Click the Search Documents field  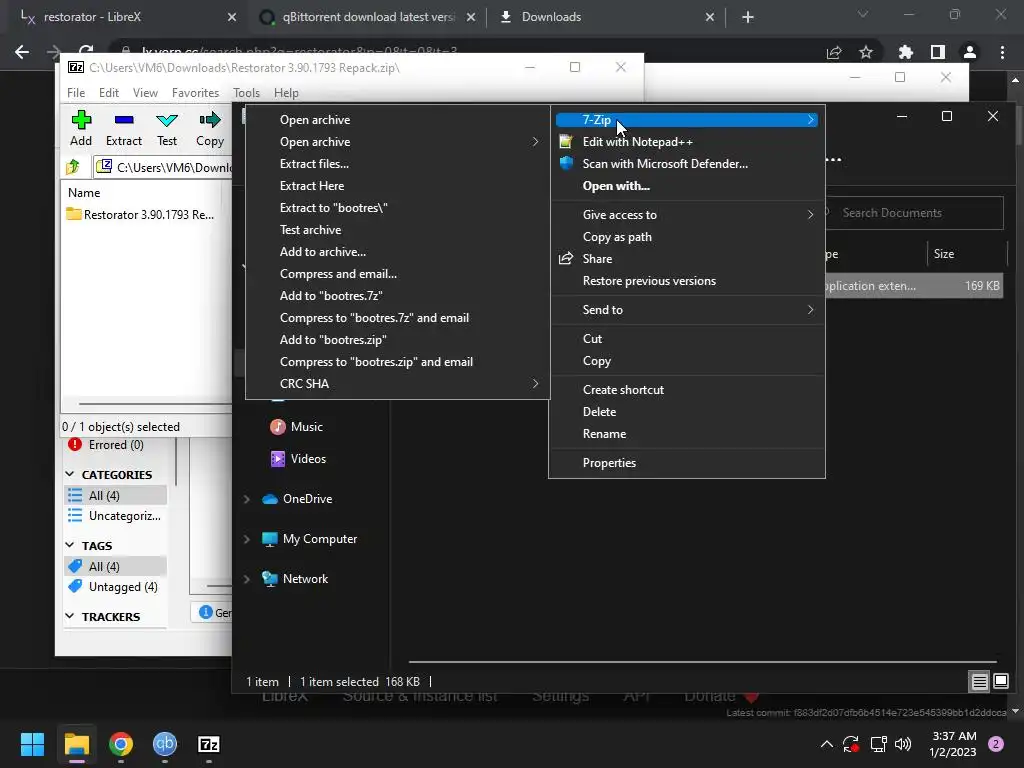point(914,213)
